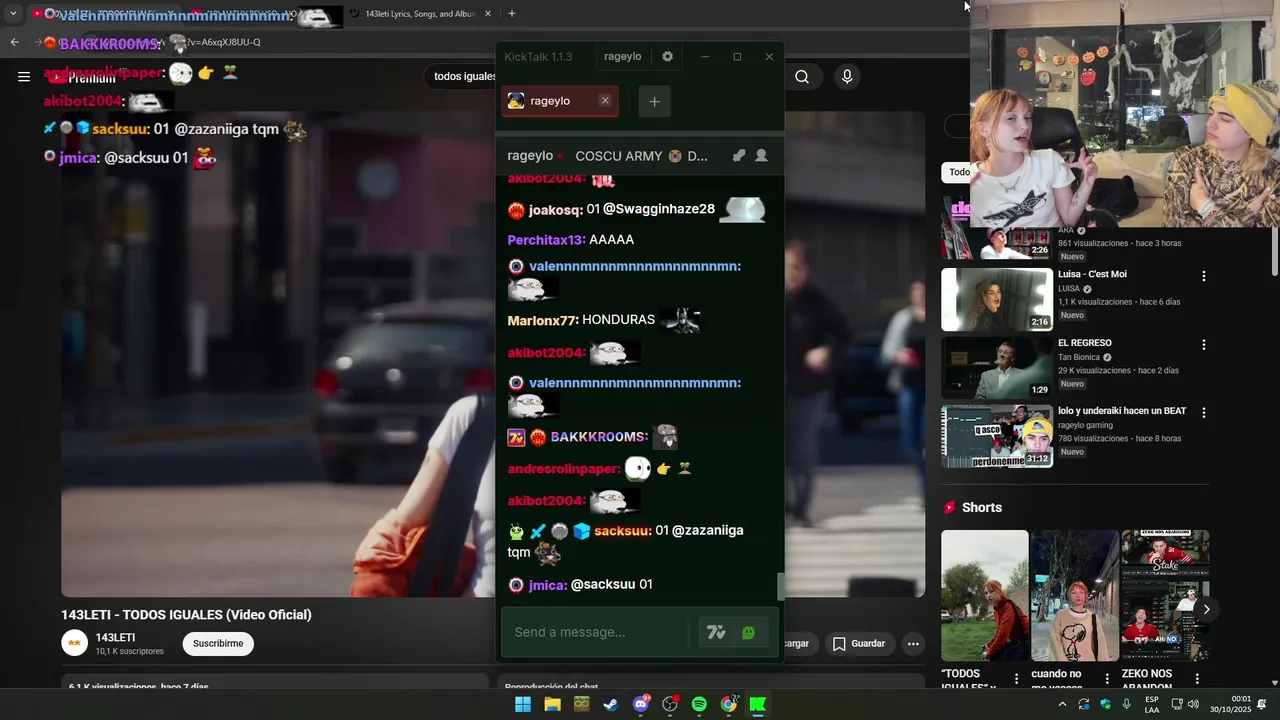This screenshot has width=1280, height=720.
Task: Open lolo y underaiki BEAT thumbnail
Action: pyautogui.click(x=997, y=436)
